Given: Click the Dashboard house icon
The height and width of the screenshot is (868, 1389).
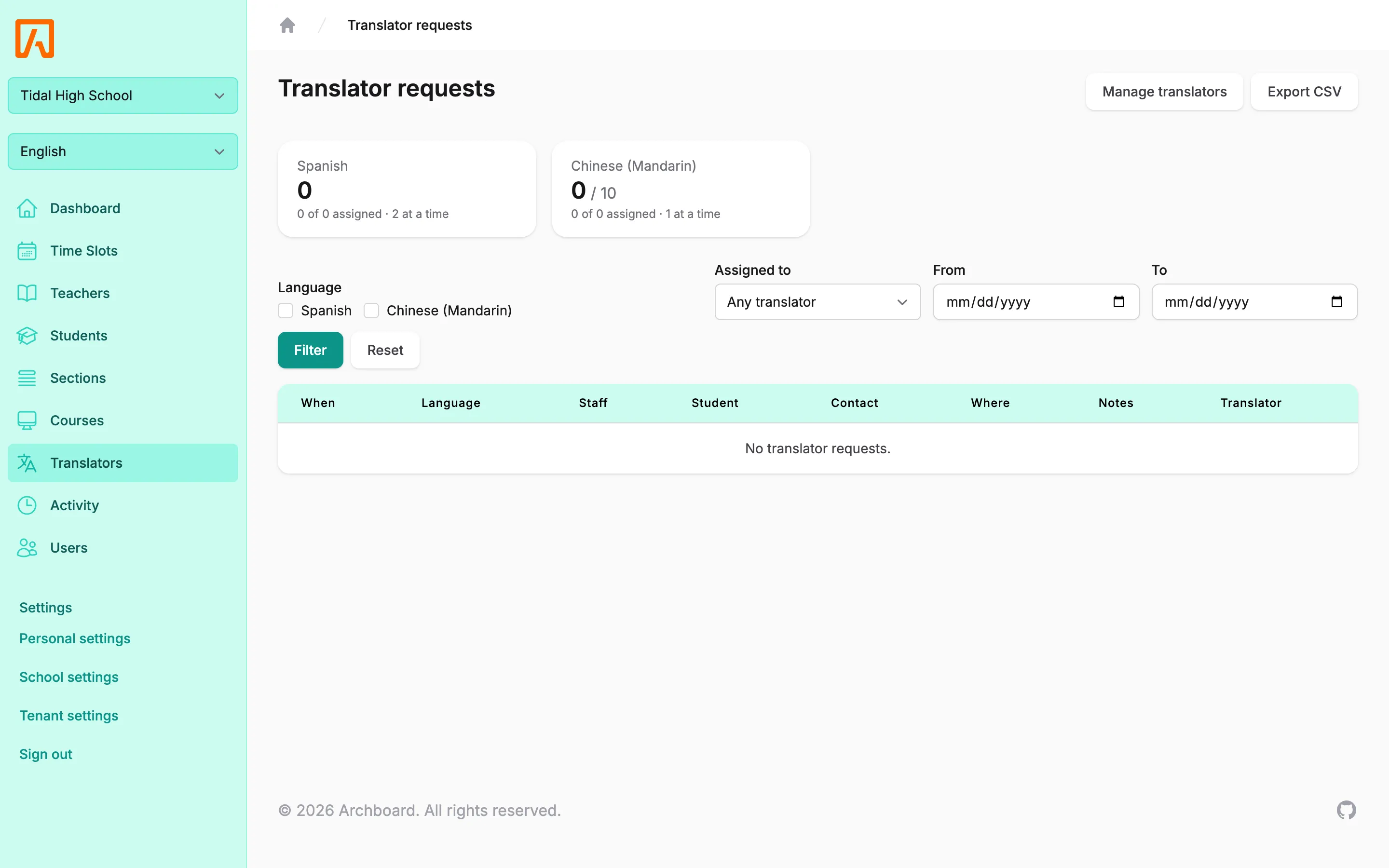Looking at the screenshot, I should pyautogui.click(x=27, y=208).
